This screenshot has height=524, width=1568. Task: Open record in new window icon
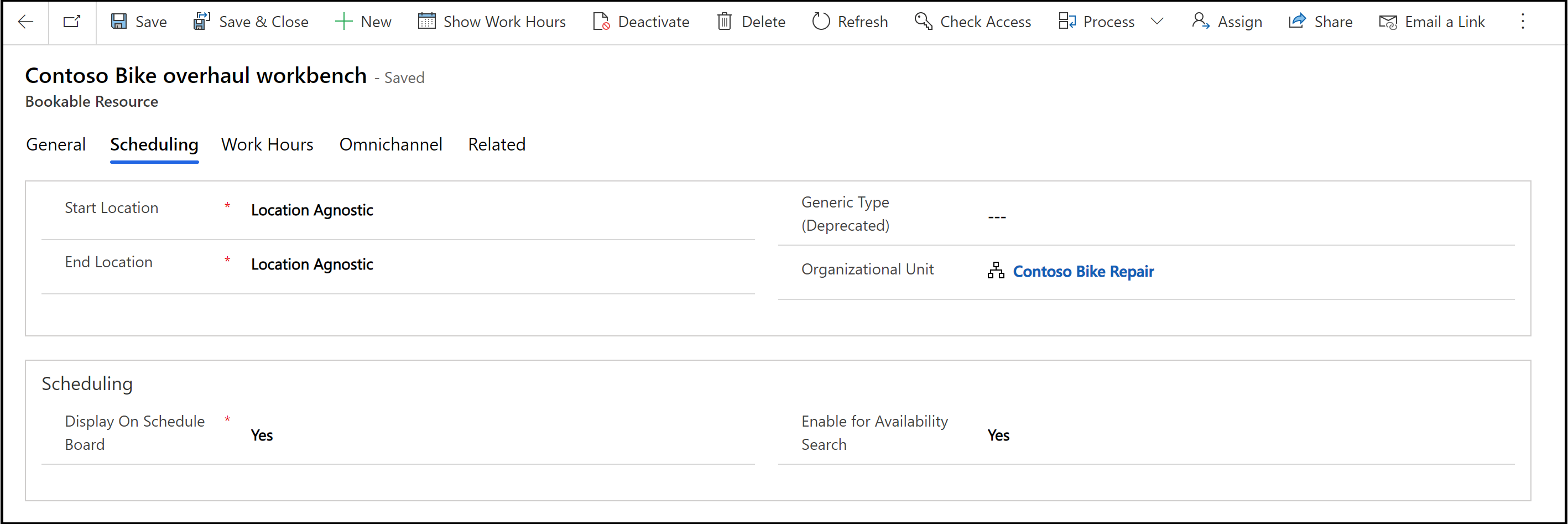[x=72, y=22]
